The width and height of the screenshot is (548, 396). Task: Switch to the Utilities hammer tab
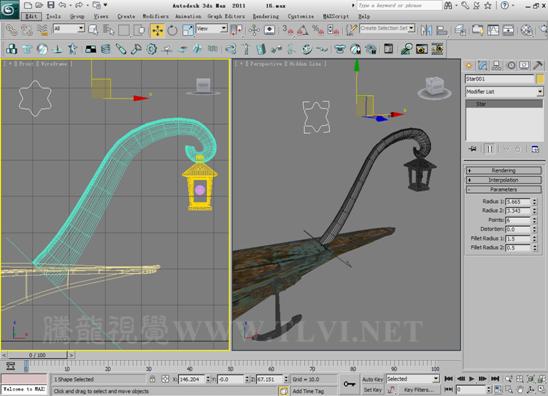click(538, 65)
